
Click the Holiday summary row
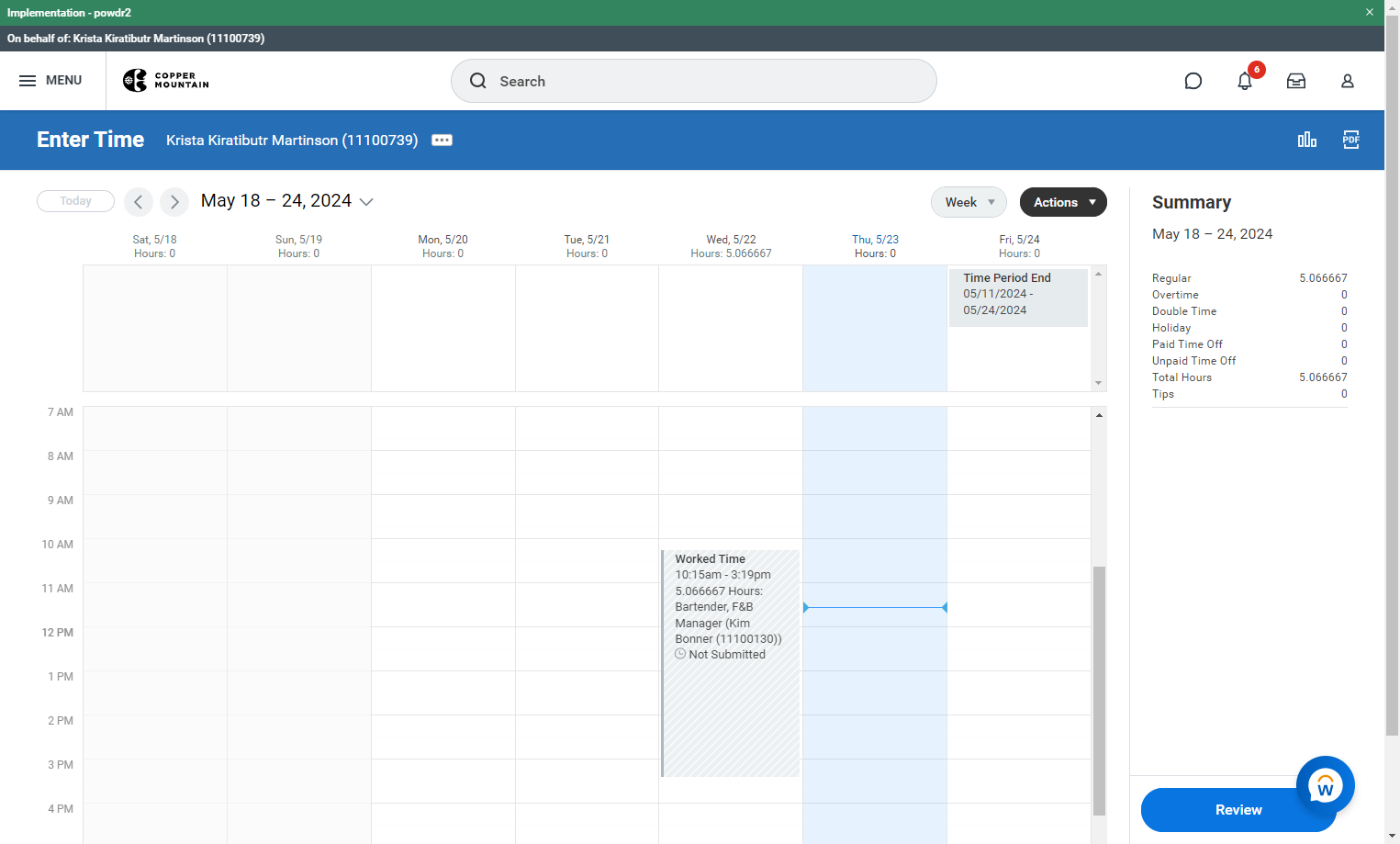pos(1249,328)
